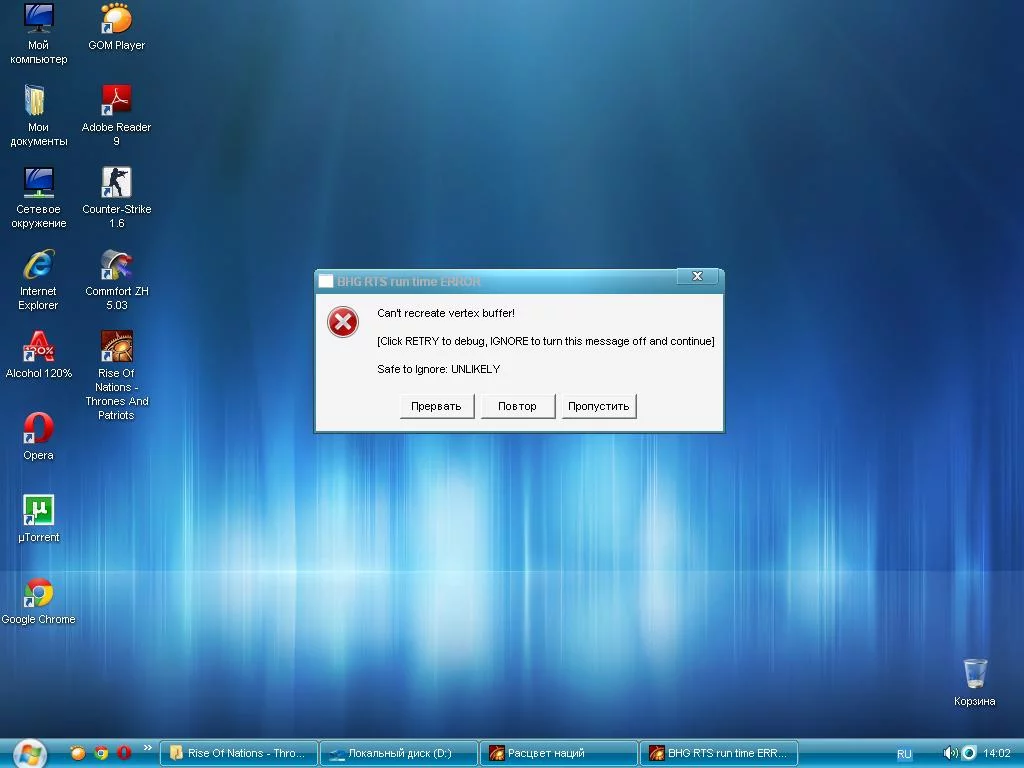Ignore the error with Пропустить
Screen dimensions: 1024x768
coord(598,406)
